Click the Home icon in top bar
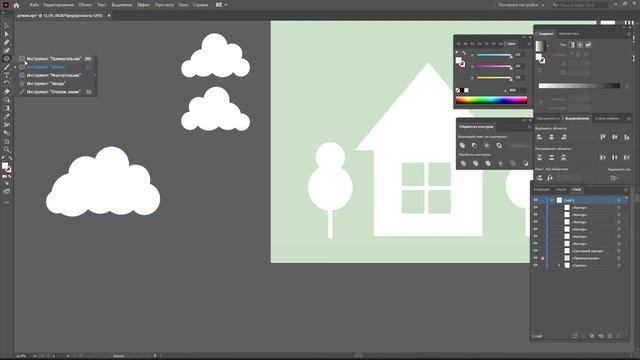640x360 pixels. [16, 5]
